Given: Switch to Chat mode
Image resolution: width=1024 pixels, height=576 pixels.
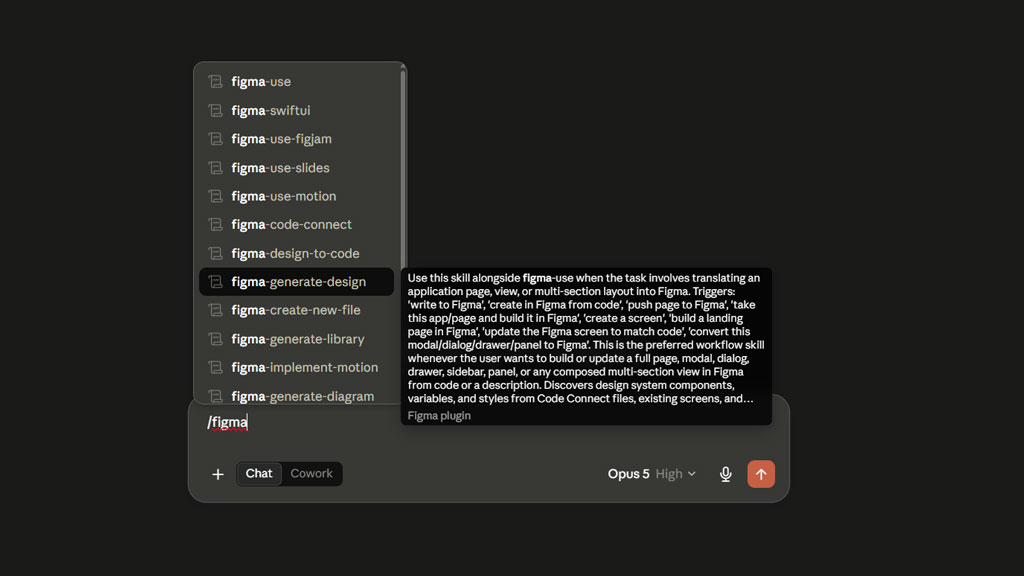Looking at the screenshot, I should tap(259, 473).
